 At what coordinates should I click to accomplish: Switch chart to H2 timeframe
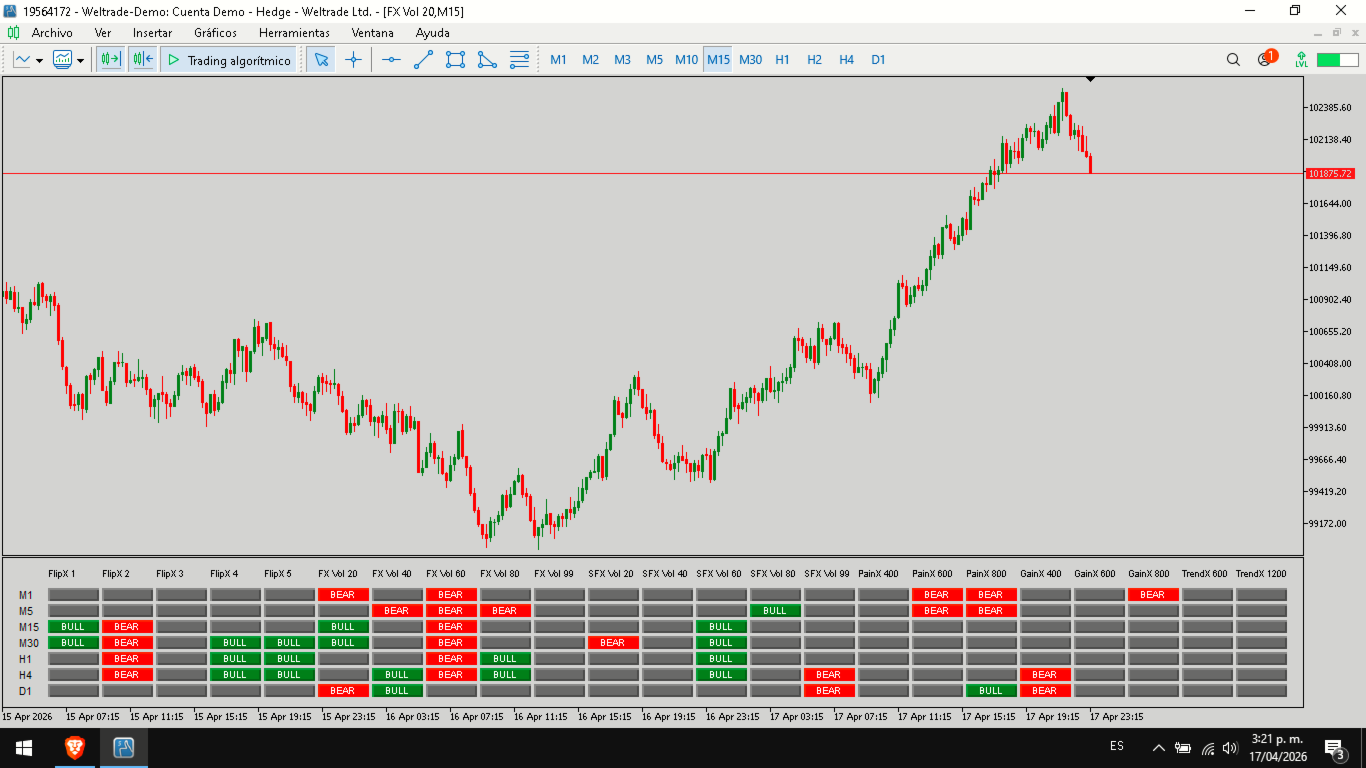pos(814,60)
